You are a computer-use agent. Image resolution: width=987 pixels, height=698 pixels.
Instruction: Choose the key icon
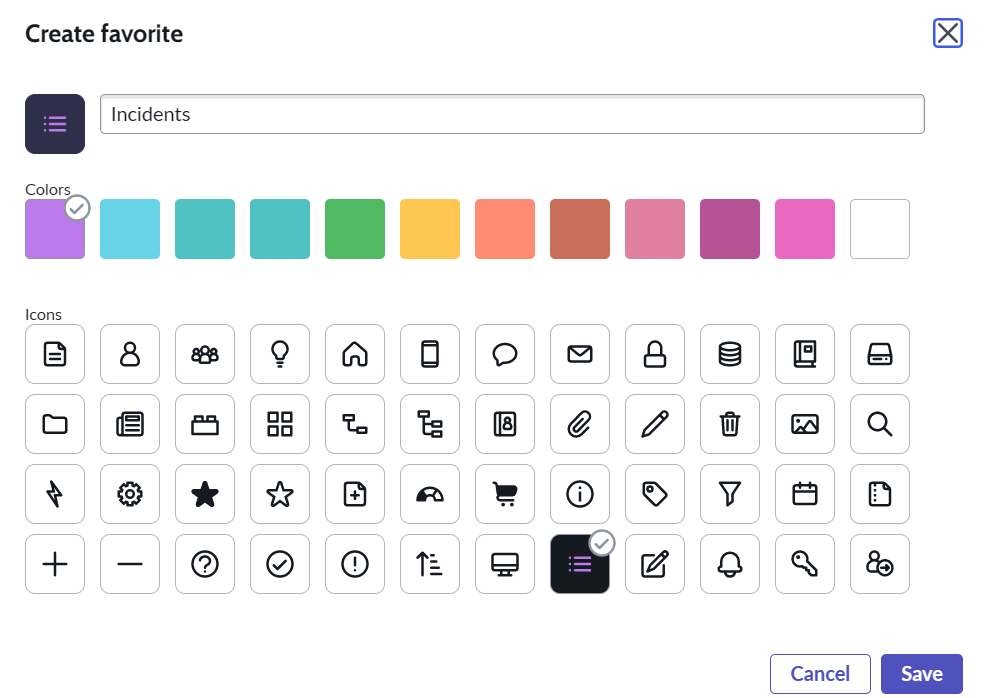(x=805, y=564)
